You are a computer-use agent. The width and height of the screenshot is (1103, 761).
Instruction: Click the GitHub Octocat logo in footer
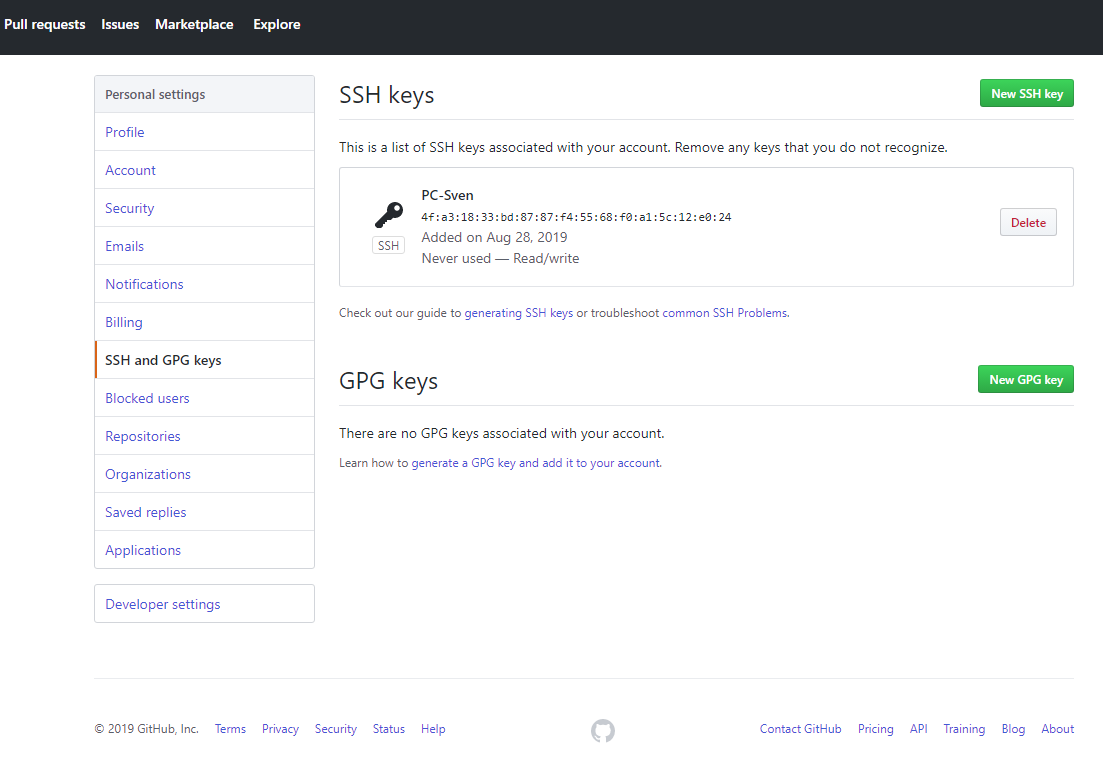pyautogui.click(x=603, y=730)
